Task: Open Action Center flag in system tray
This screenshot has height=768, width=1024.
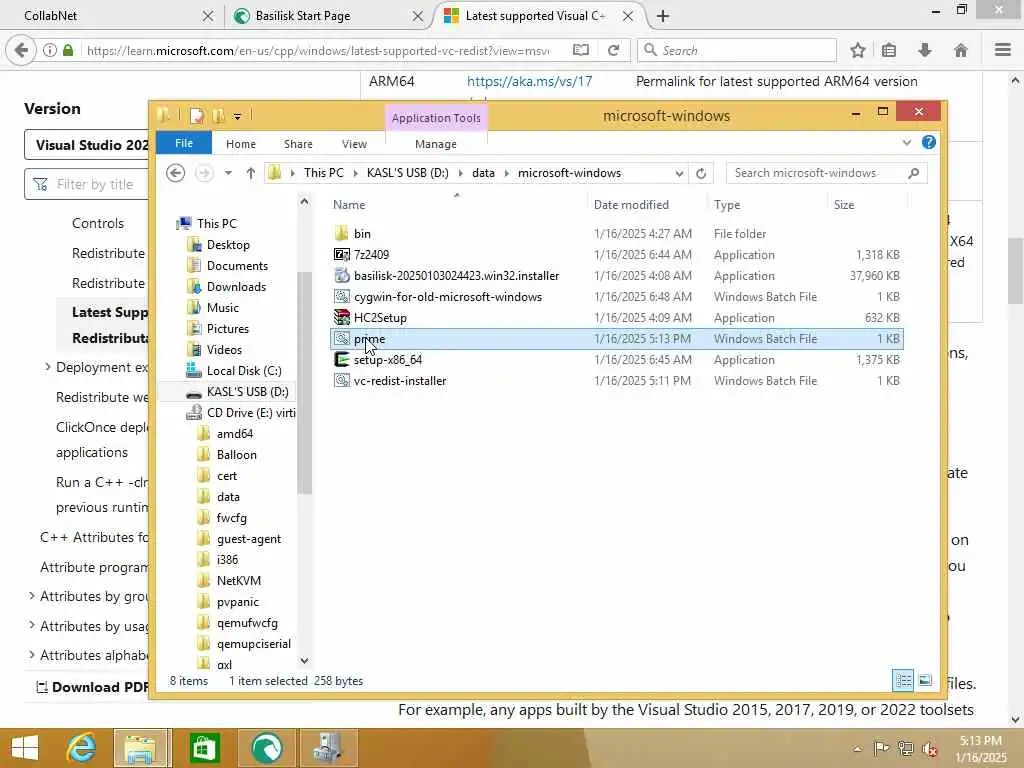Action: (881, 748)
